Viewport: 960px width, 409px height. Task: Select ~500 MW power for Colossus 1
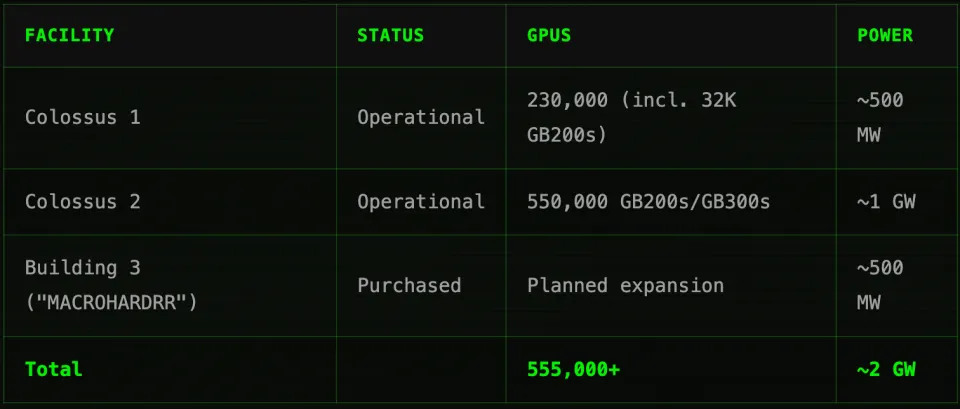pyautogui.click(x=880, y=117)
